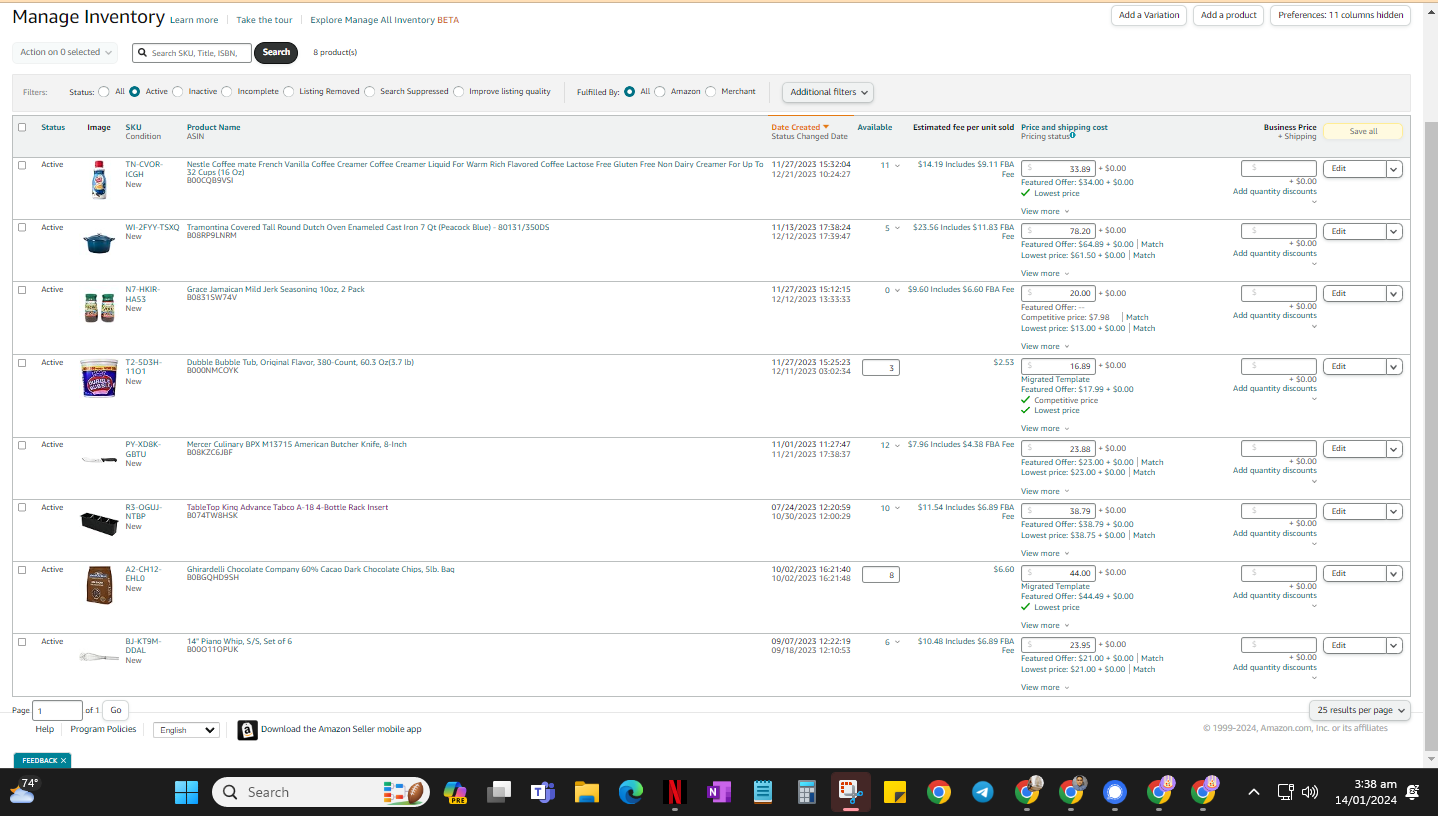Select the Nestle Coffee mate row checkbox
This screenshot has width=1438, height=816.
pyautogui.click(x=22, y=165)
